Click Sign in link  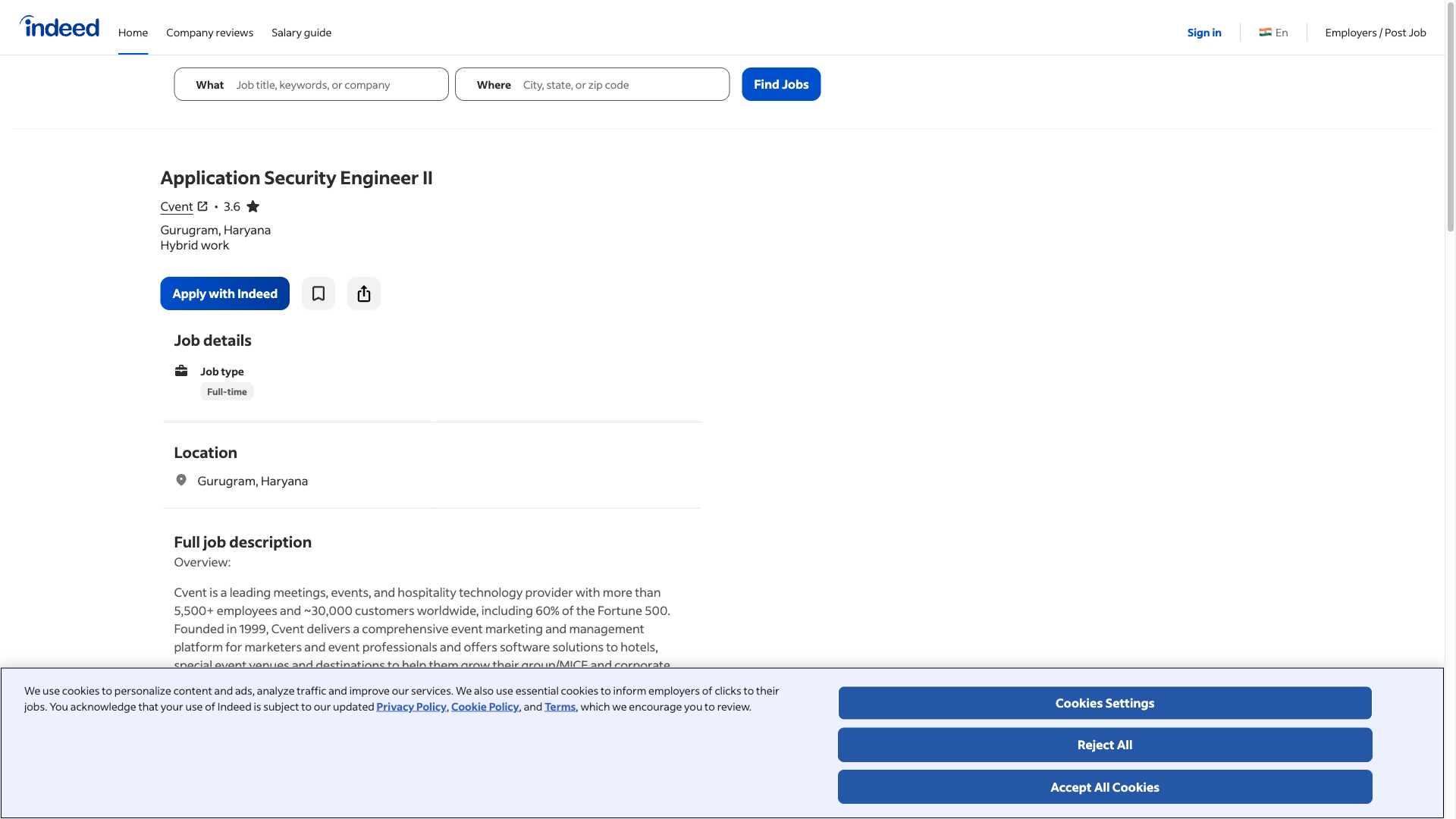click(1204, 33)
